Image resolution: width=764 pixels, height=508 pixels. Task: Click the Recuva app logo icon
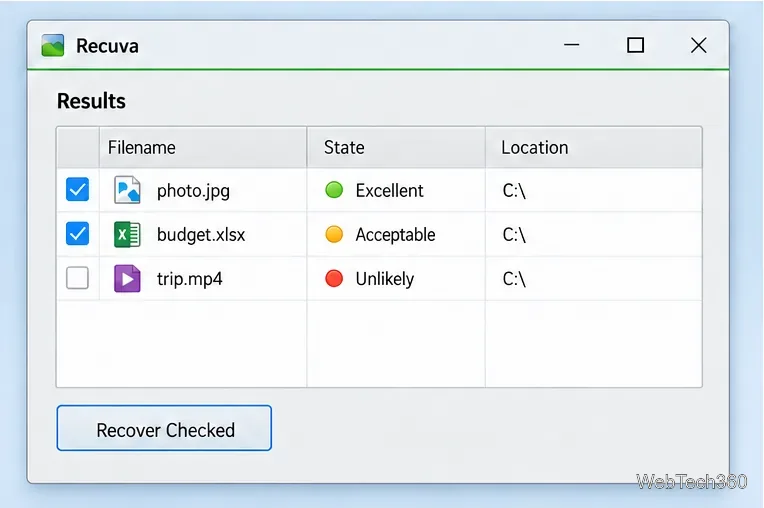[53, 45]
